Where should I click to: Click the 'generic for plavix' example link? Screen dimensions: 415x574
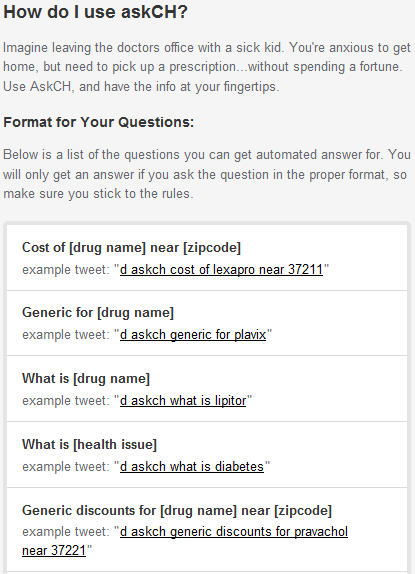point(193,335)
